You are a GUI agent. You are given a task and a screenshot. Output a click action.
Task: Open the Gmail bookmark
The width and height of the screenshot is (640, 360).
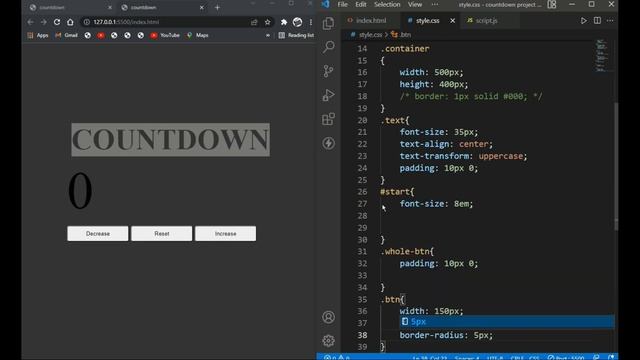(x=66, y=36)
